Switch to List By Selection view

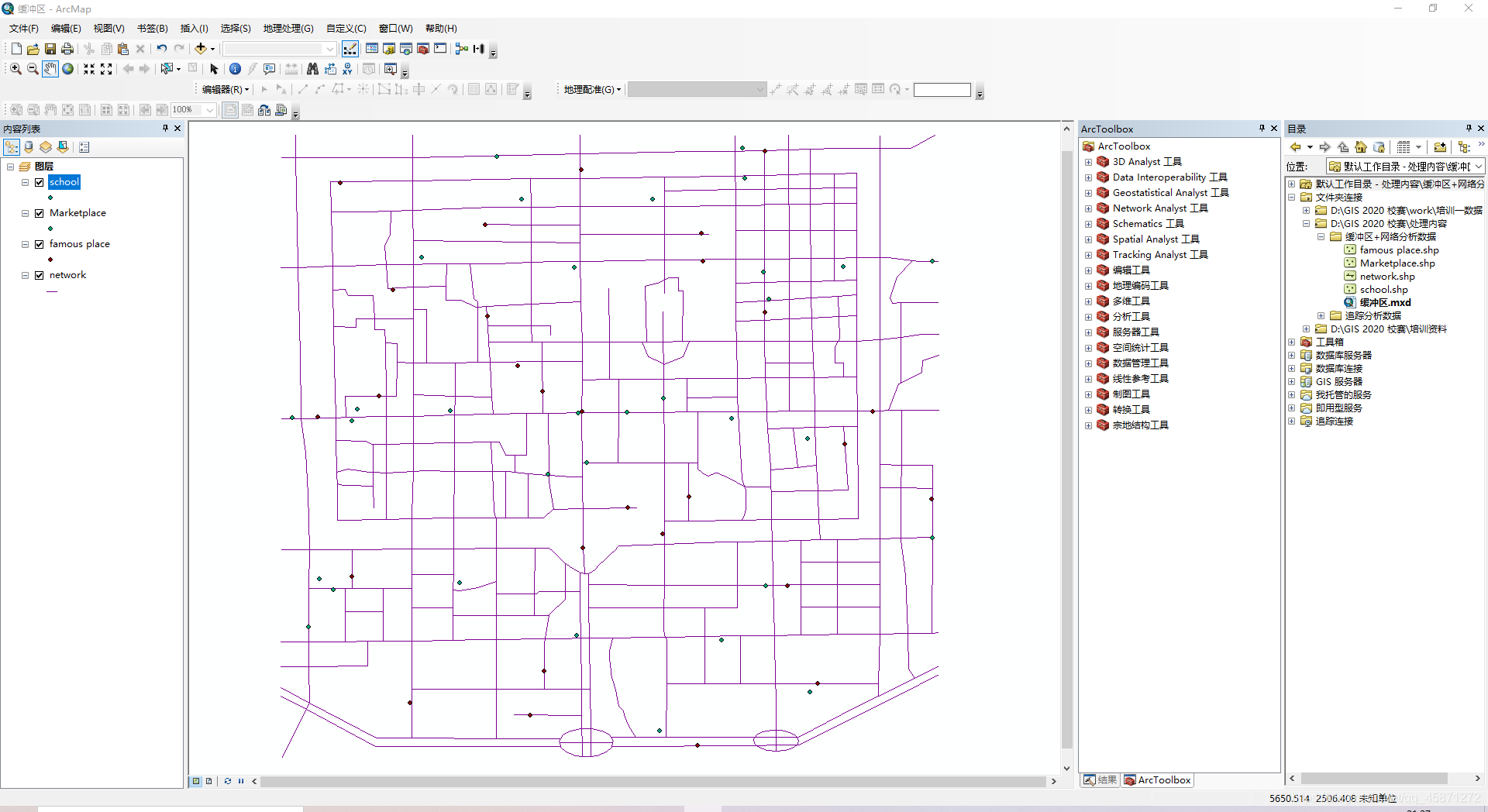pos(63,147)
